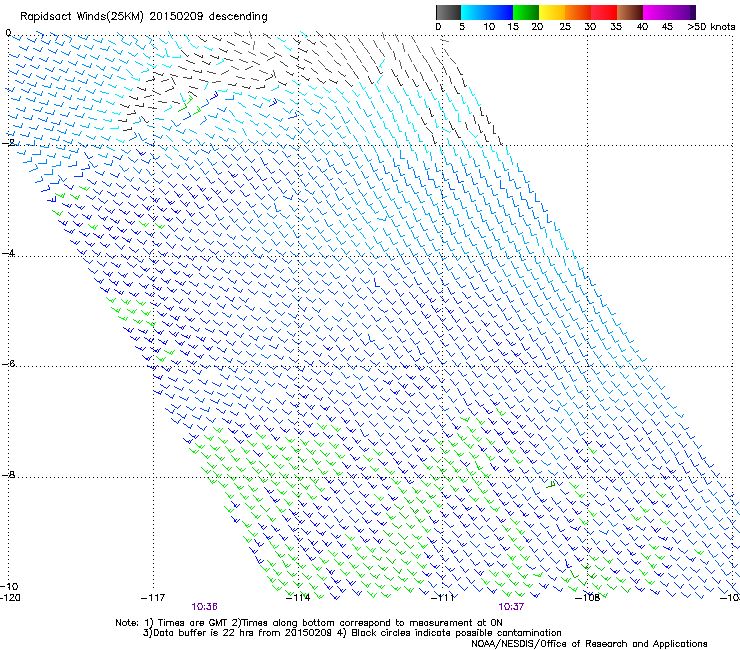
Task: Click the 'Times are GMT' note line
Action: pos(309,623)
